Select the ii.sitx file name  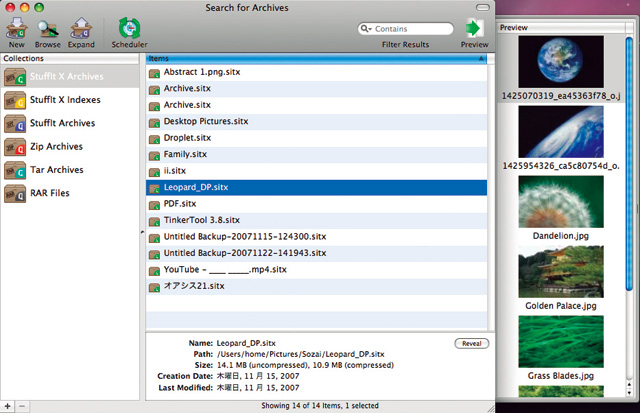pyautogui.click(x=175, y=171)
